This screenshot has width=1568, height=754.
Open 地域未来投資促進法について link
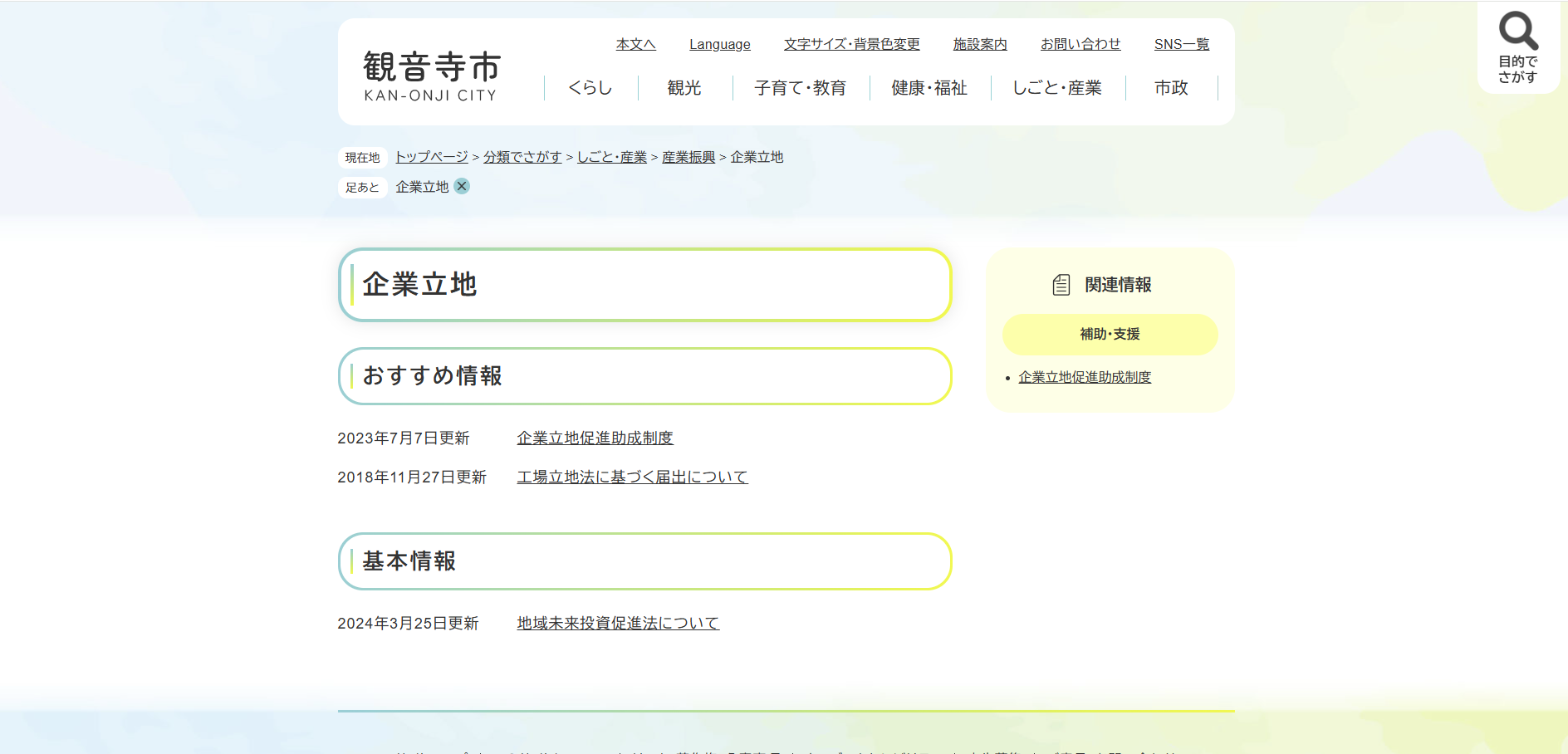[618, 623]
